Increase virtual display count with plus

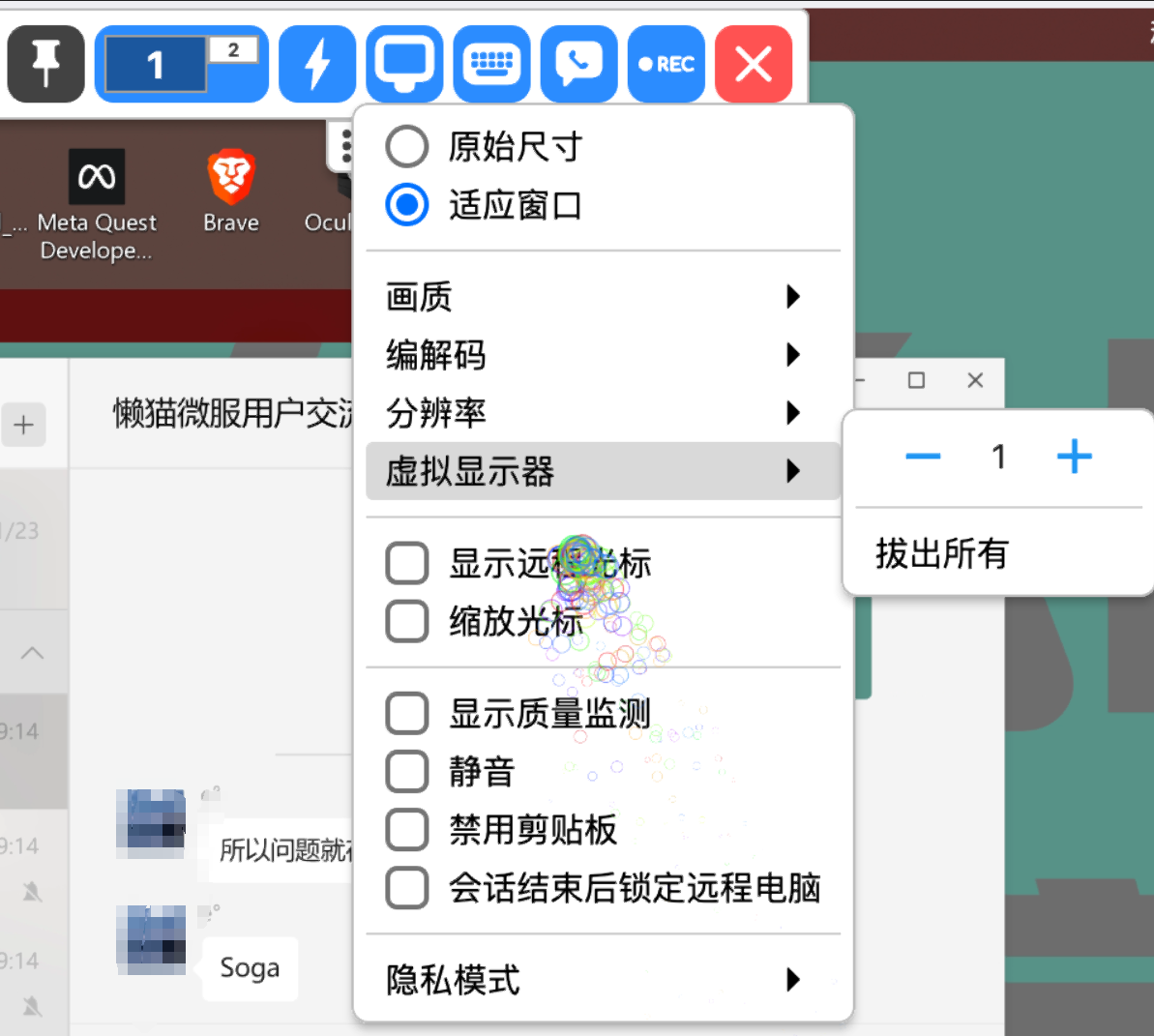(x=1075, y=457)
